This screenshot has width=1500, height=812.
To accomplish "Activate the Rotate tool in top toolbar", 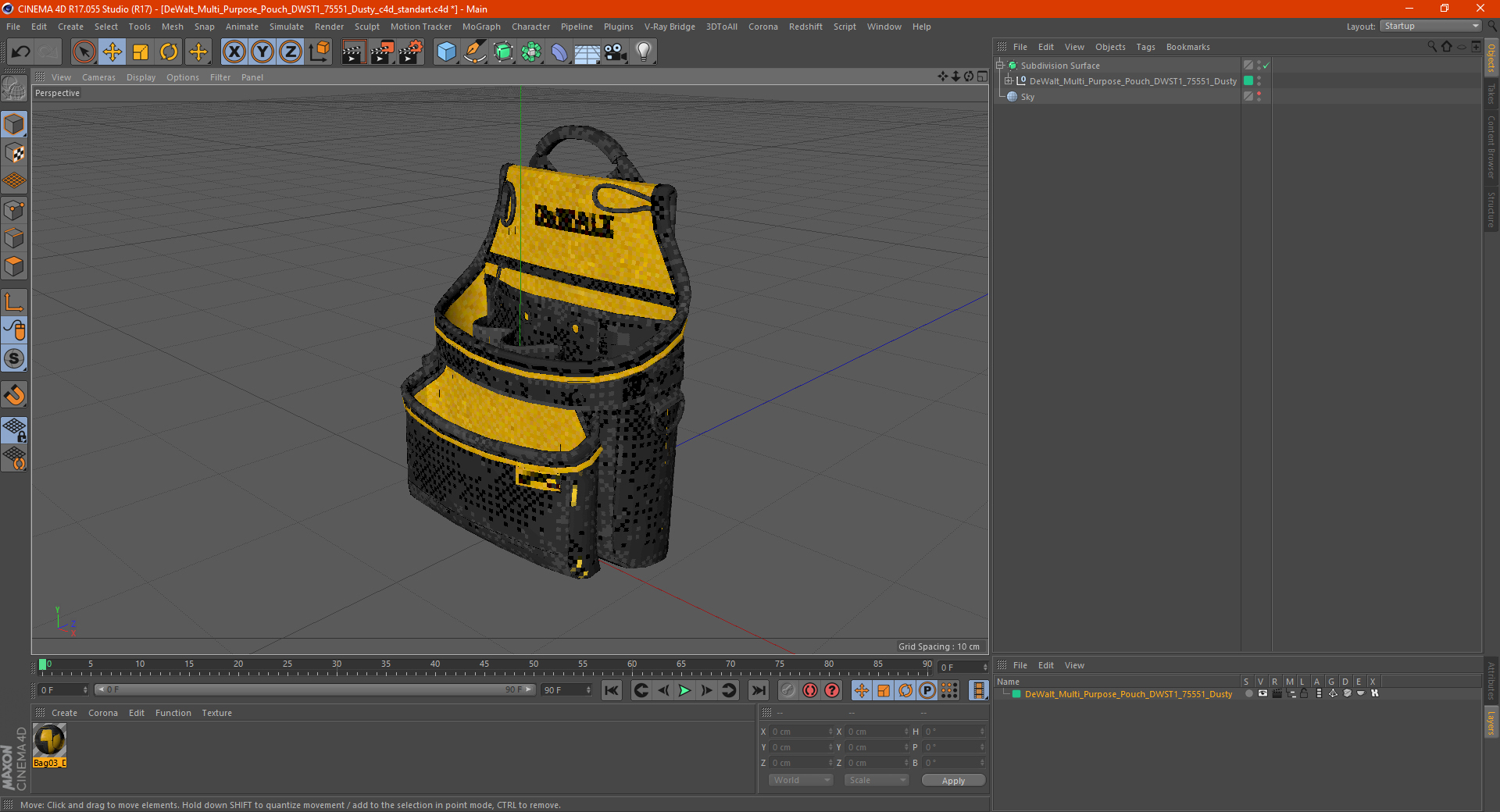I will (169, 52).
